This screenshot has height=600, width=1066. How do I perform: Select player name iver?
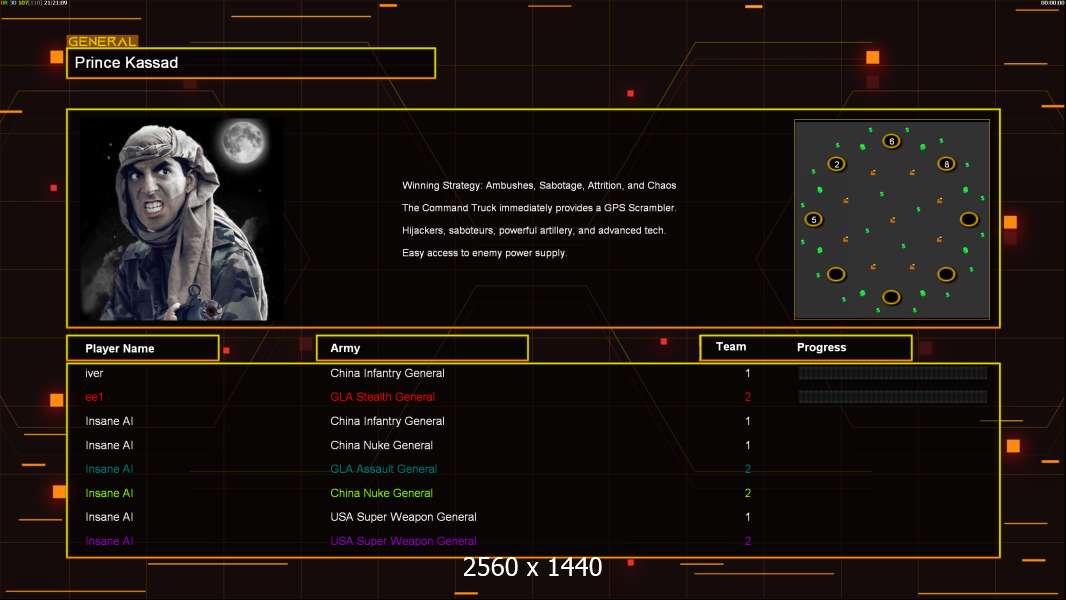click(94, 373)
